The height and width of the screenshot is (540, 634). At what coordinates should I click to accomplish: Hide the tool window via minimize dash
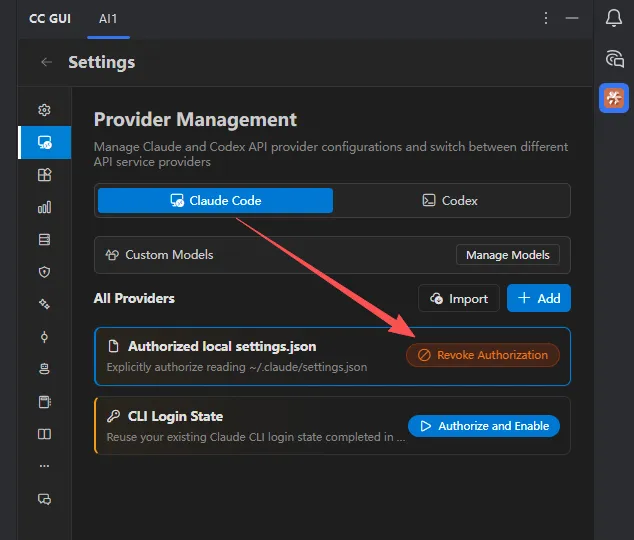tap(572, 18)
